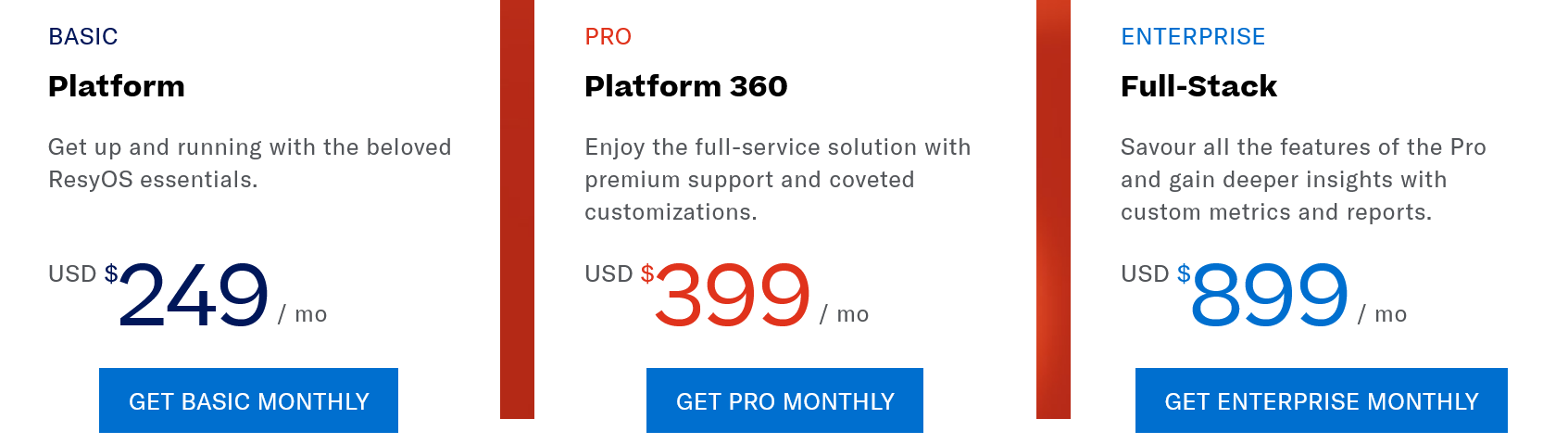Choose the Get Enterprise Monthly button
Viewport: 1568px width, 444px height.
pyautogui.click(x=1321, y=400)
